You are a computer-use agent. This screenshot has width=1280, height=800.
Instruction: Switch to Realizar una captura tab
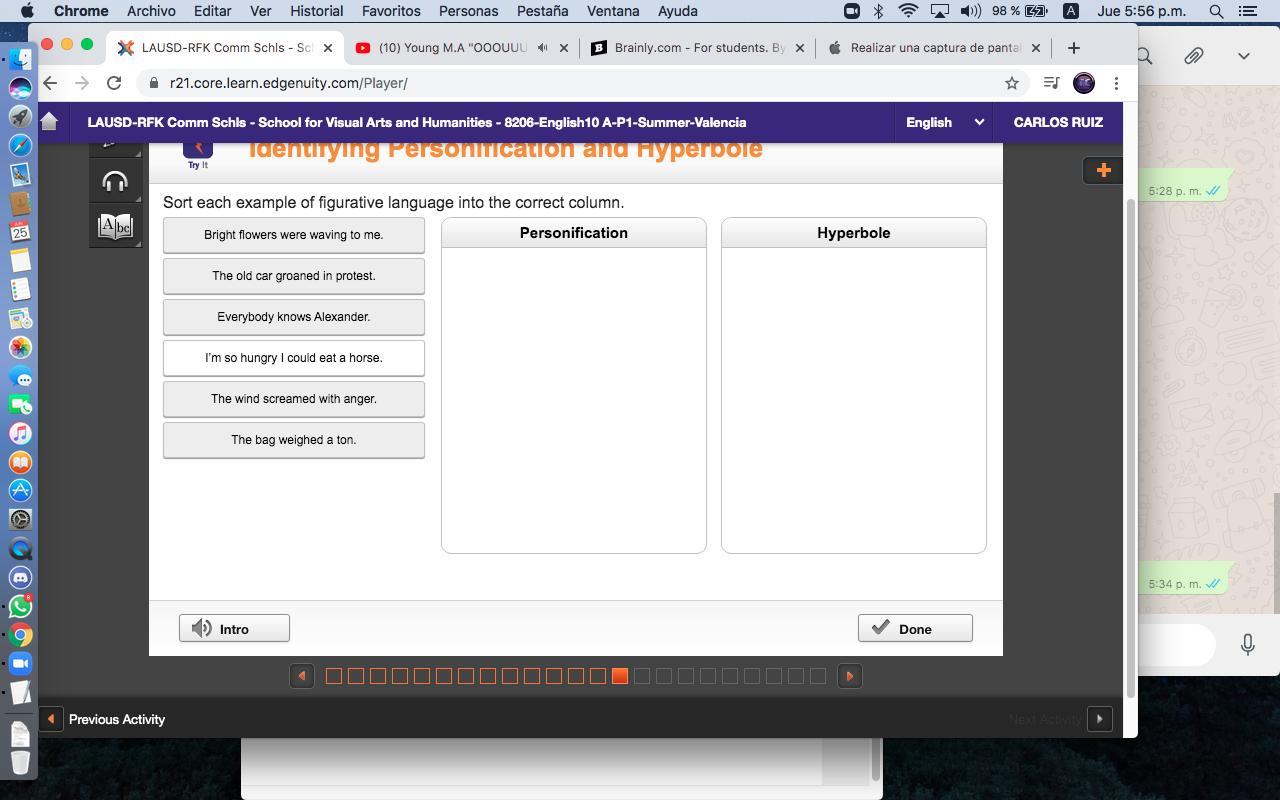tap(934, 47)
